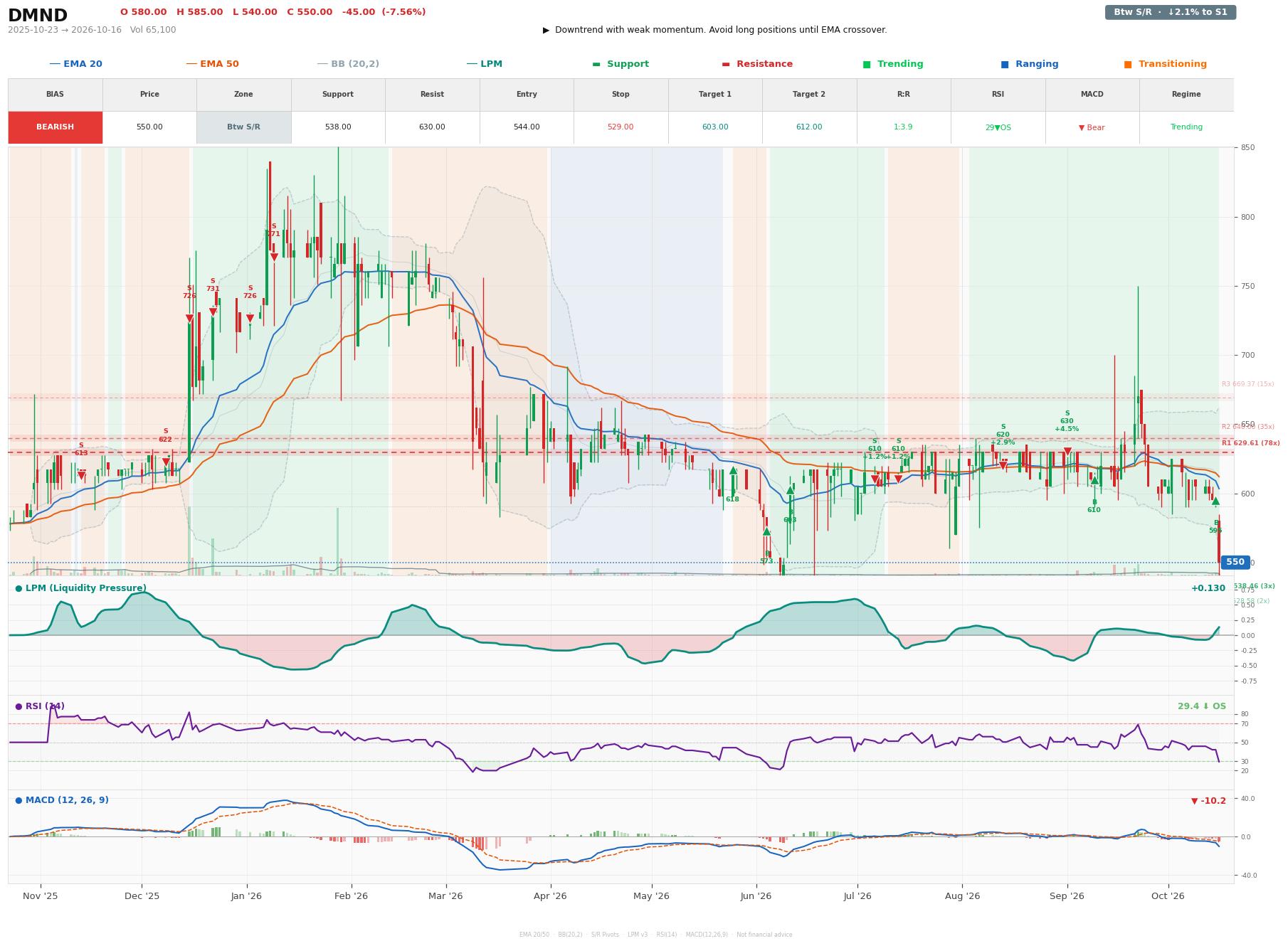Click the orange Transitioning legend square
1288x946 pixels.
(x=1128, y=64)
